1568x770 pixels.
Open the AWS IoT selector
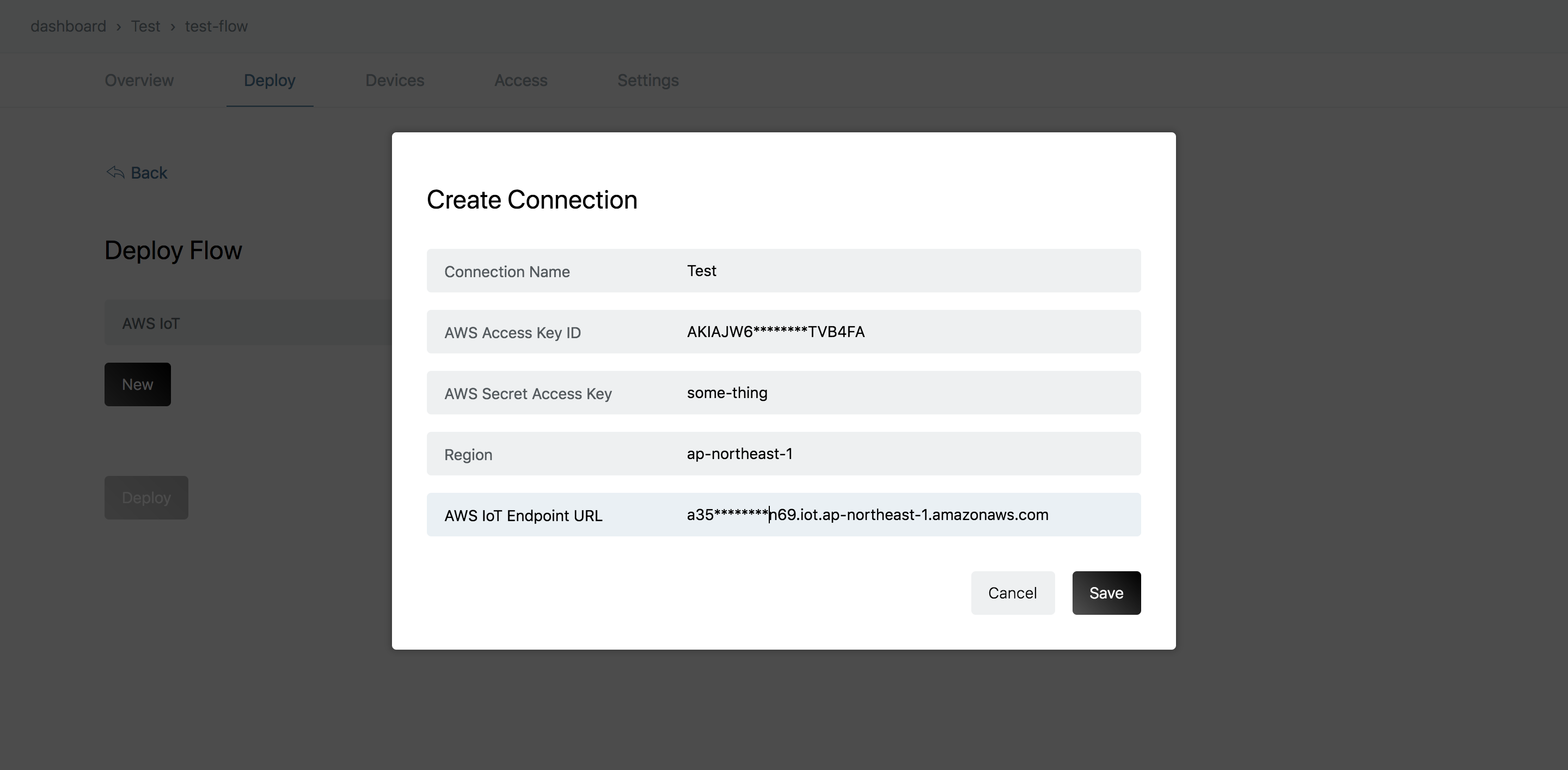(248, 322)
